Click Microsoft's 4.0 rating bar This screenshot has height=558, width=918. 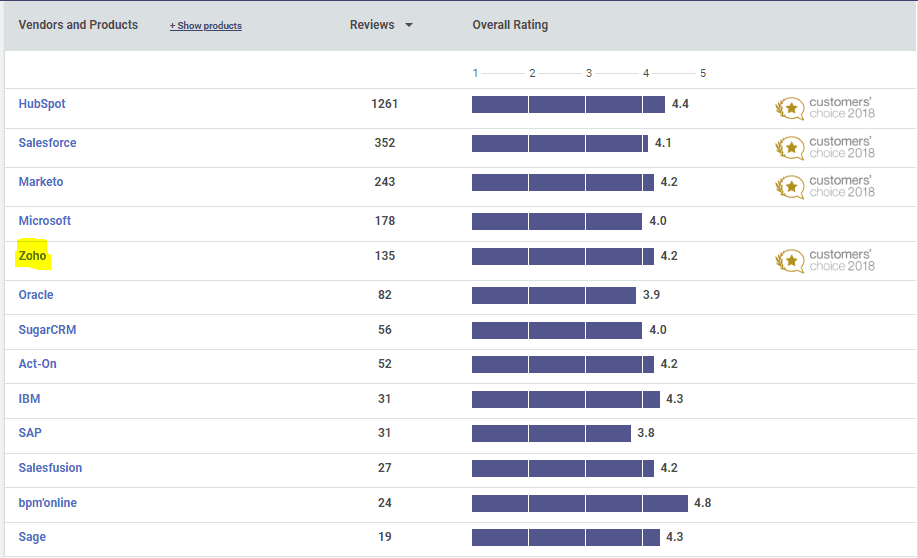pos(557,221)
